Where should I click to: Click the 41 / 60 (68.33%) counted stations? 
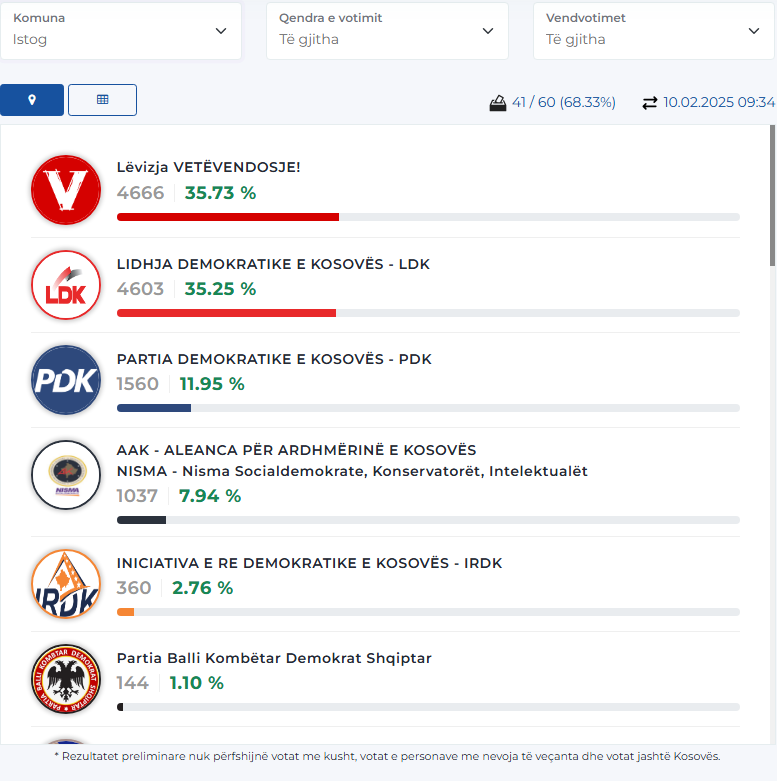pyautogui.click(x=564, y=102)
